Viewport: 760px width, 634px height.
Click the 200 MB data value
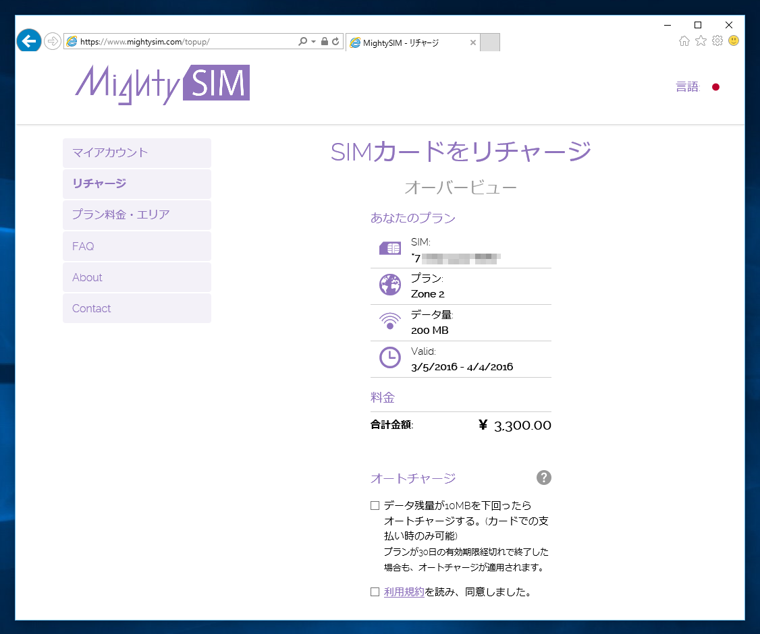click(429, 331)
